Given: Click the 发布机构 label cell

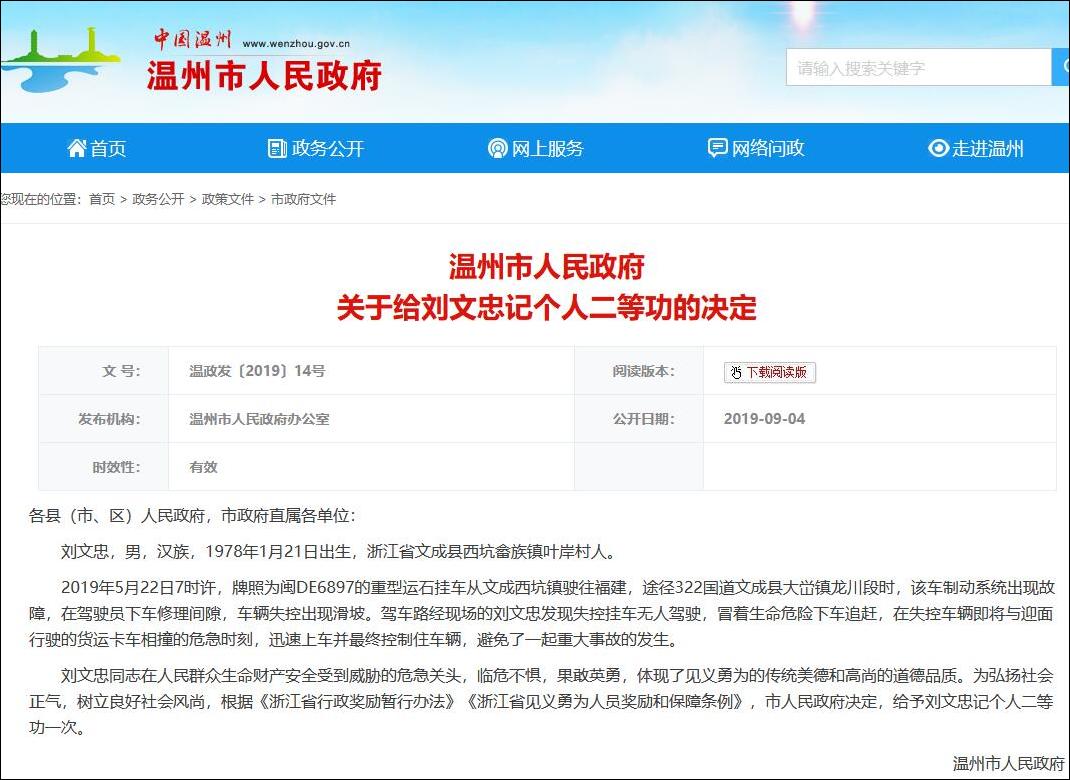Looking at the screenshot, I should (104, 419).
